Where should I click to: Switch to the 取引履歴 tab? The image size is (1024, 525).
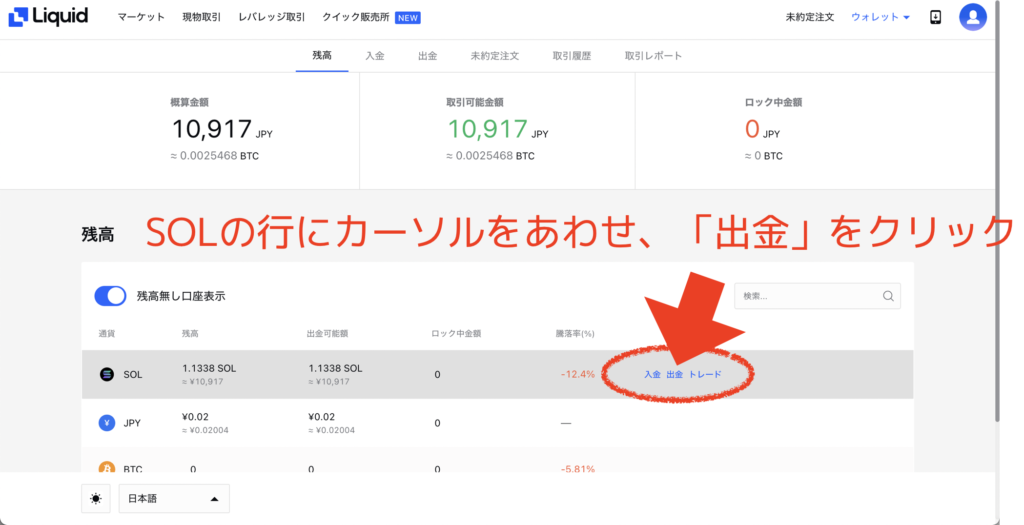572,56
